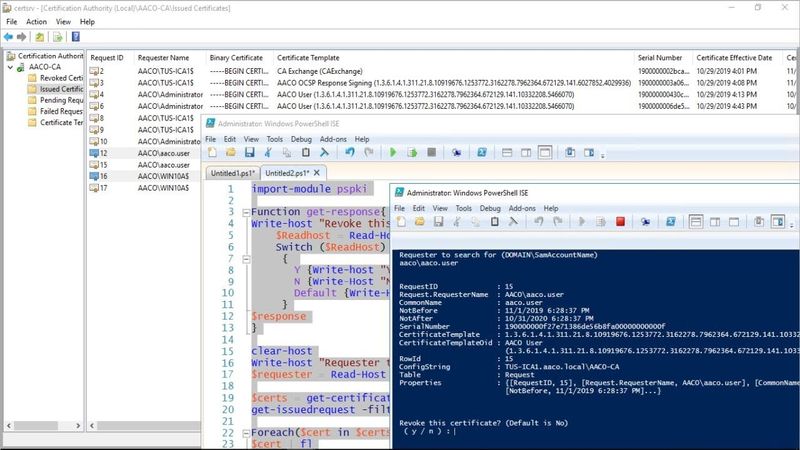Sort by Certificate Effective Date column header
The image size is (800, 450).
click(x=738, y=58)
